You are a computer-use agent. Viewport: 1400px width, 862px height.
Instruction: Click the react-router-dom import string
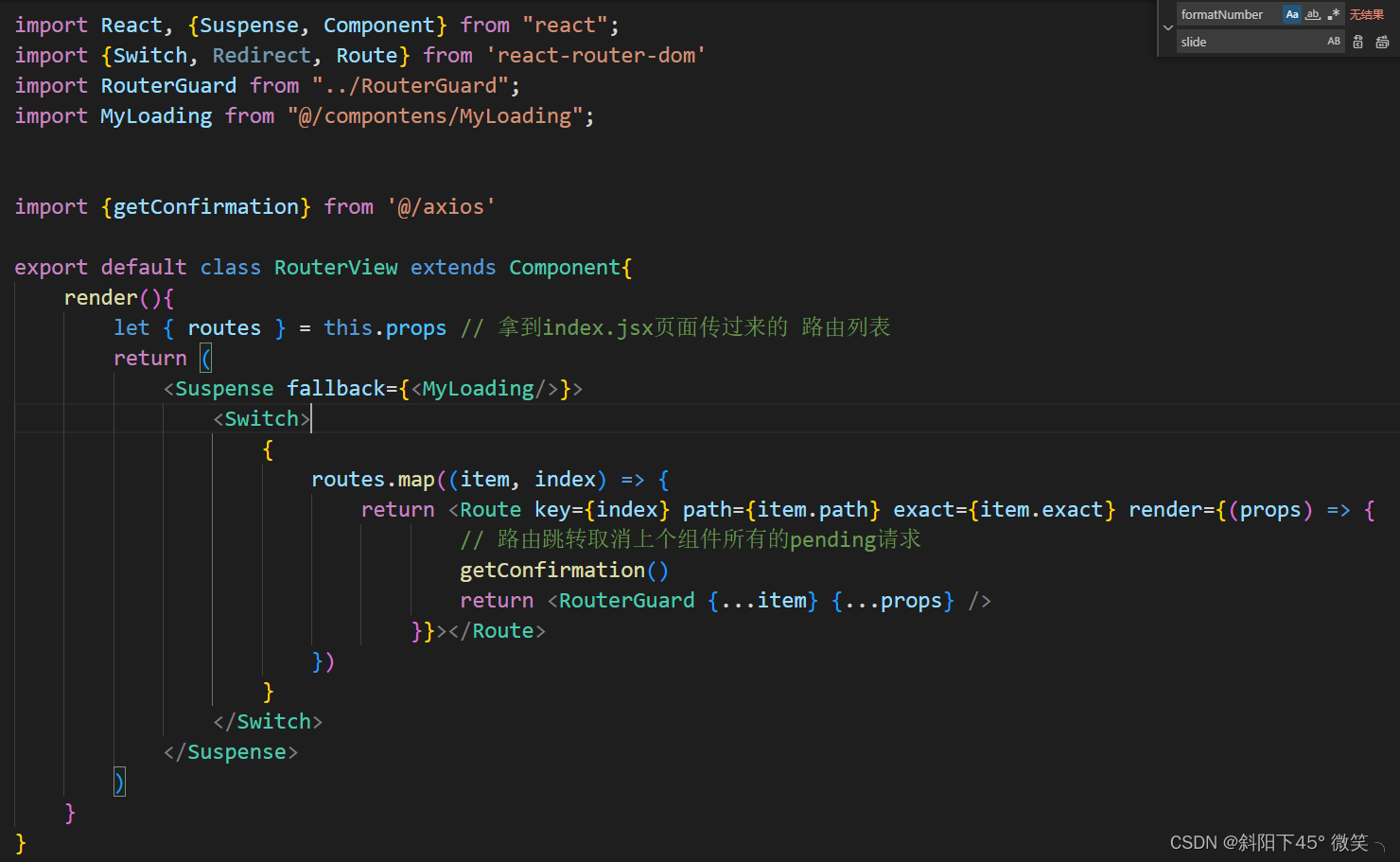pyautogui.click(x=598, y=55)
